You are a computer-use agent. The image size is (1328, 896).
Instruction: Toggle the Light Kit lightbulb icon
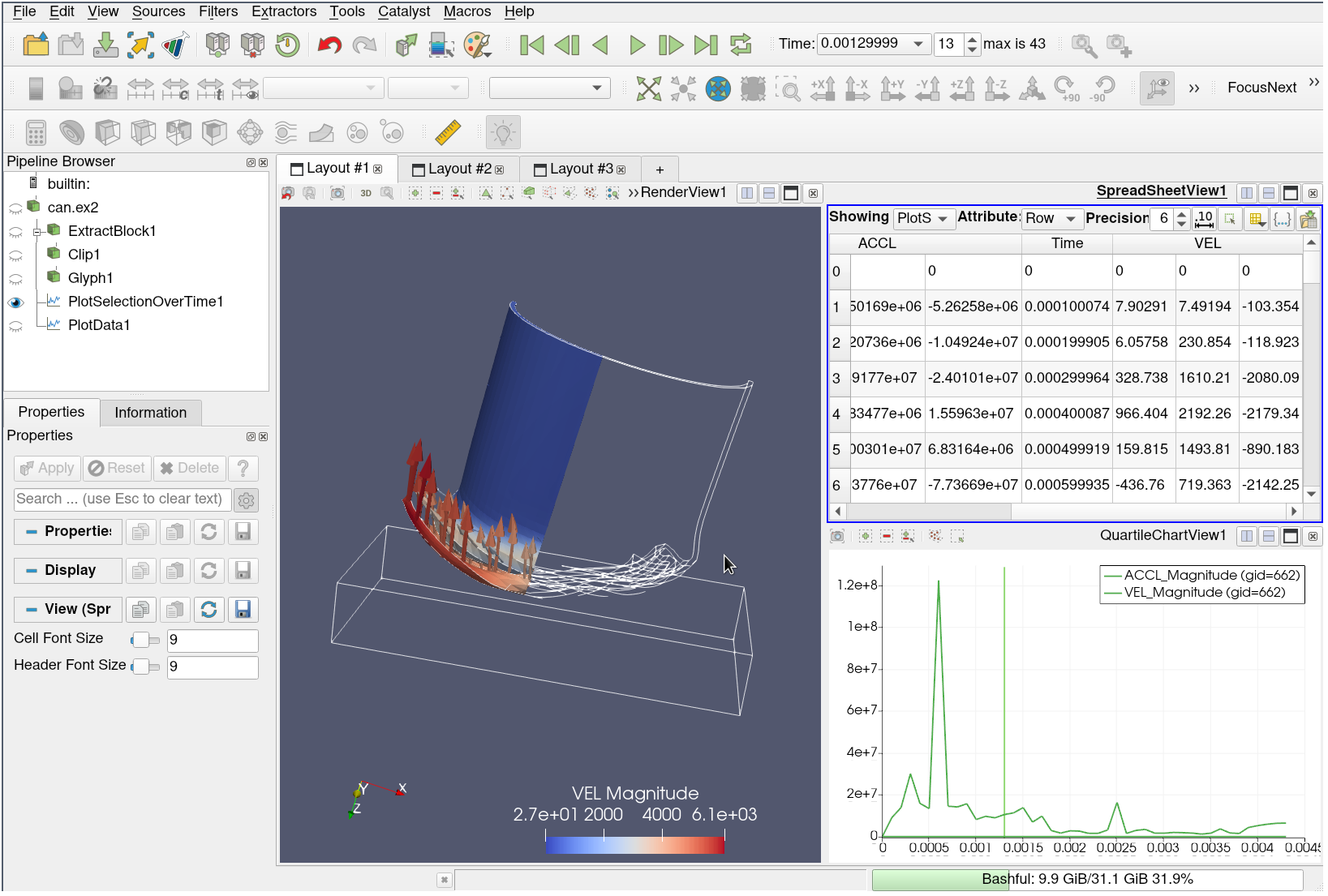(x=502, y=131)
